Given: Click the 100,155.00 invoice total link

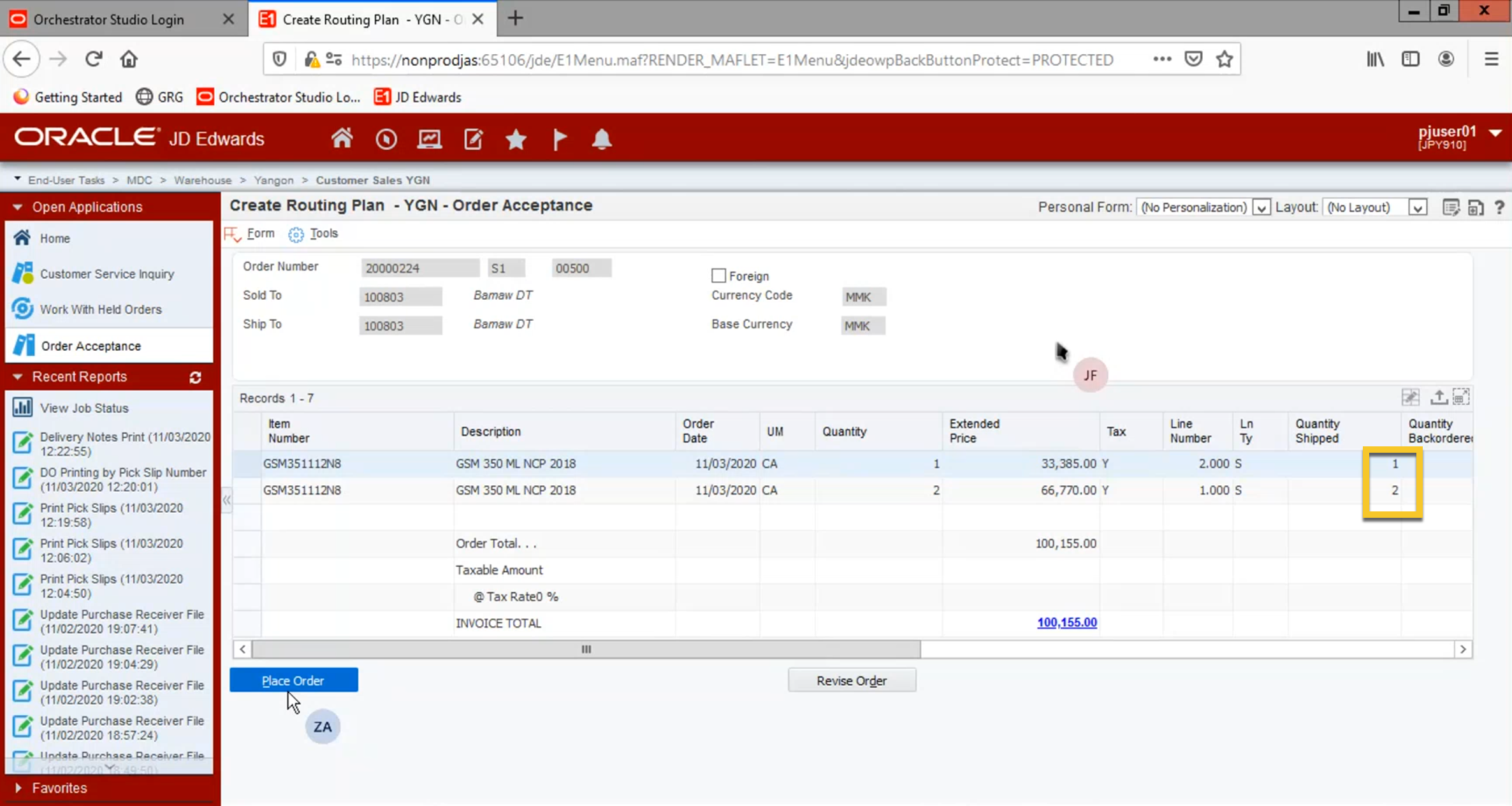Looking at the screenshot, I should tap(1066, 622).
